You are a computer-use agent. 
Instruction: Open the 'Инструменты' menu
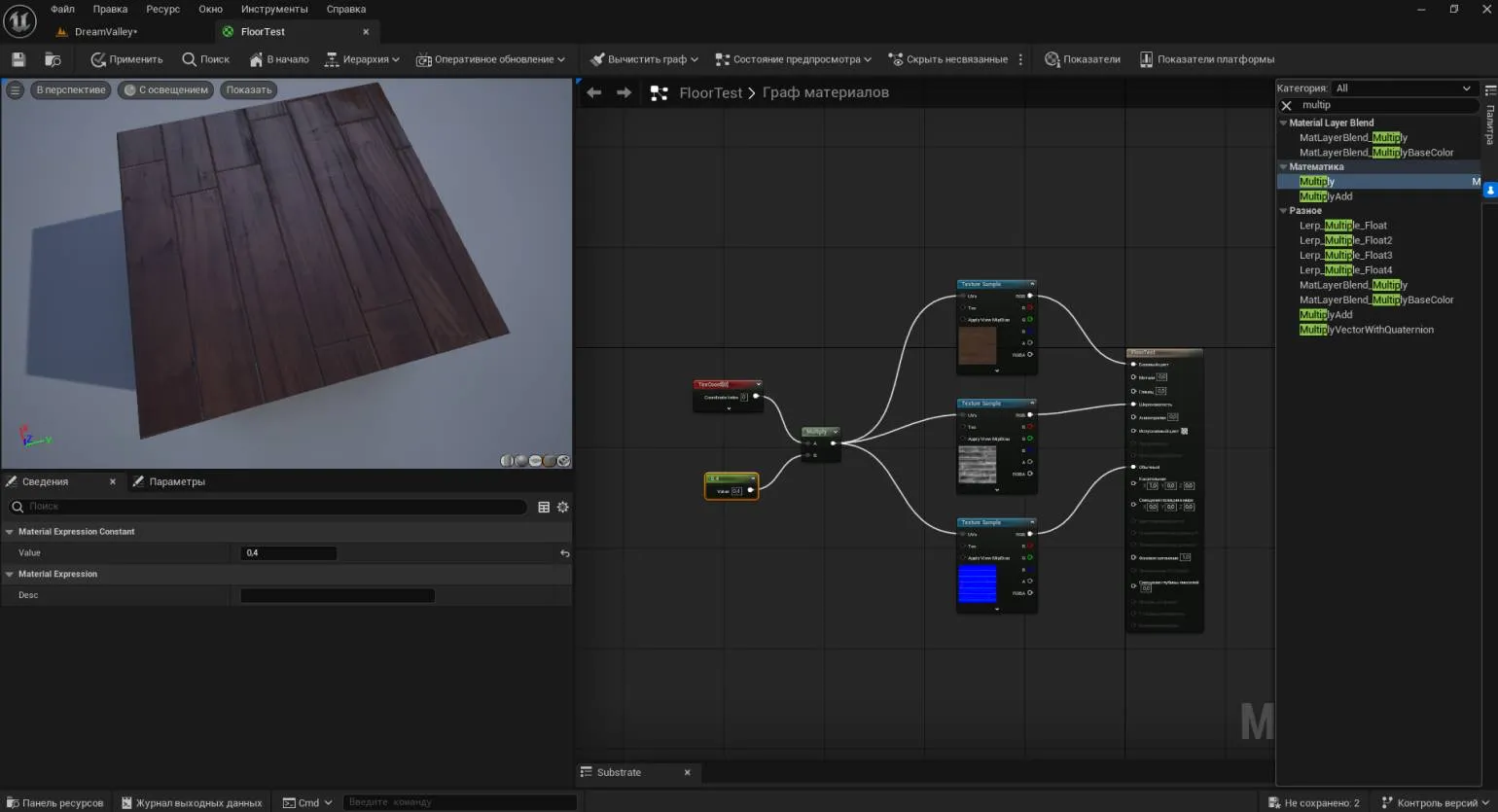[x=274, y=9]
